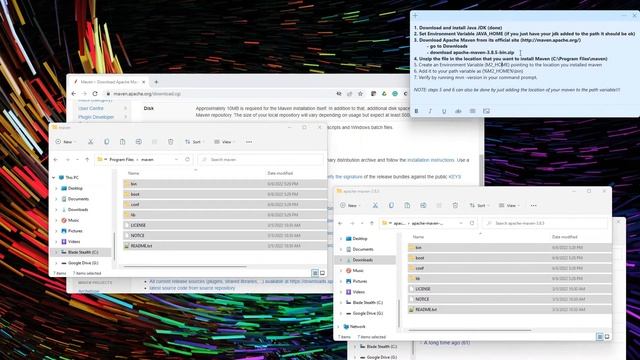Open View dropdown in apache-maven window

tap(509, 205)
